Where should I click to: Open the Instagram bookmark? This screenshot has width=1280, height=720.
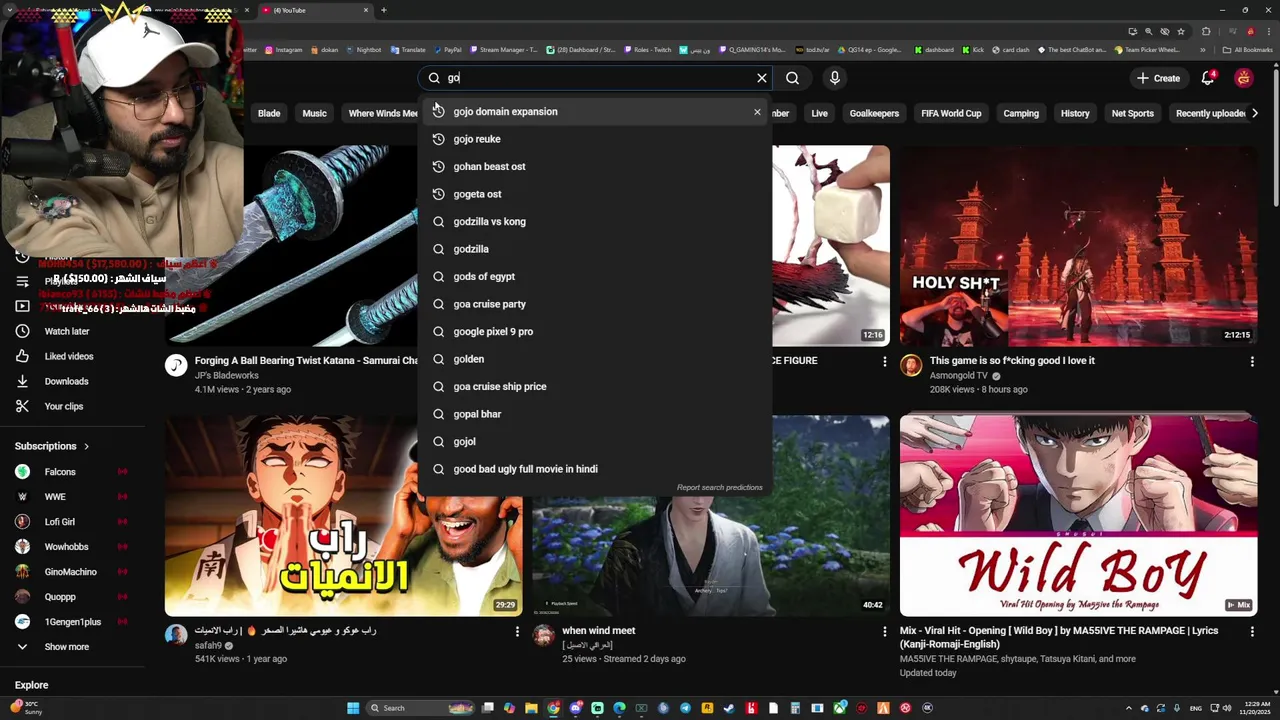pyautogui.click(x=284, y=50)
